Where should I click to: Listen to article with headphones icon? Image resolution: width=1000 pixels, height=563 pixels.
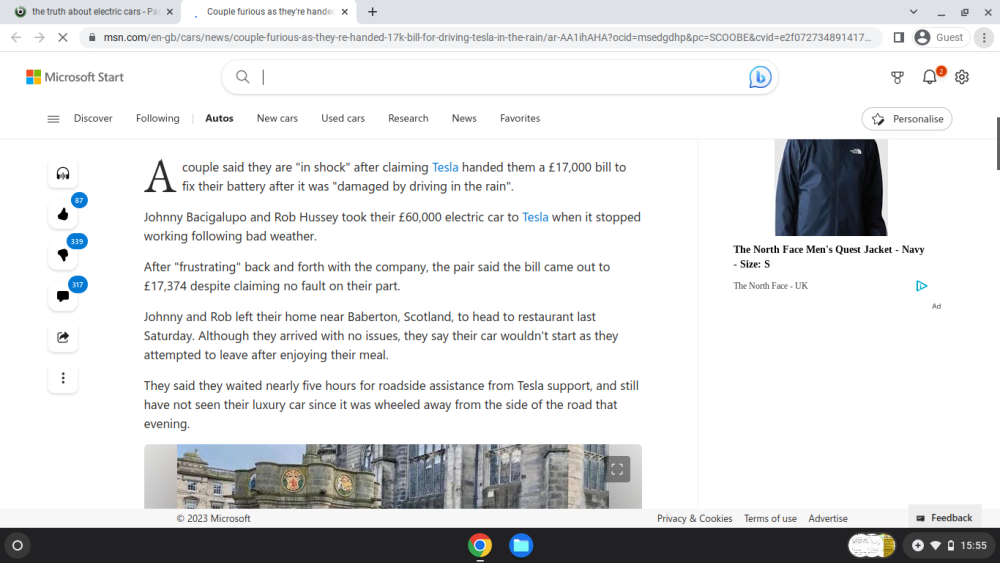[x=62, y=173]
